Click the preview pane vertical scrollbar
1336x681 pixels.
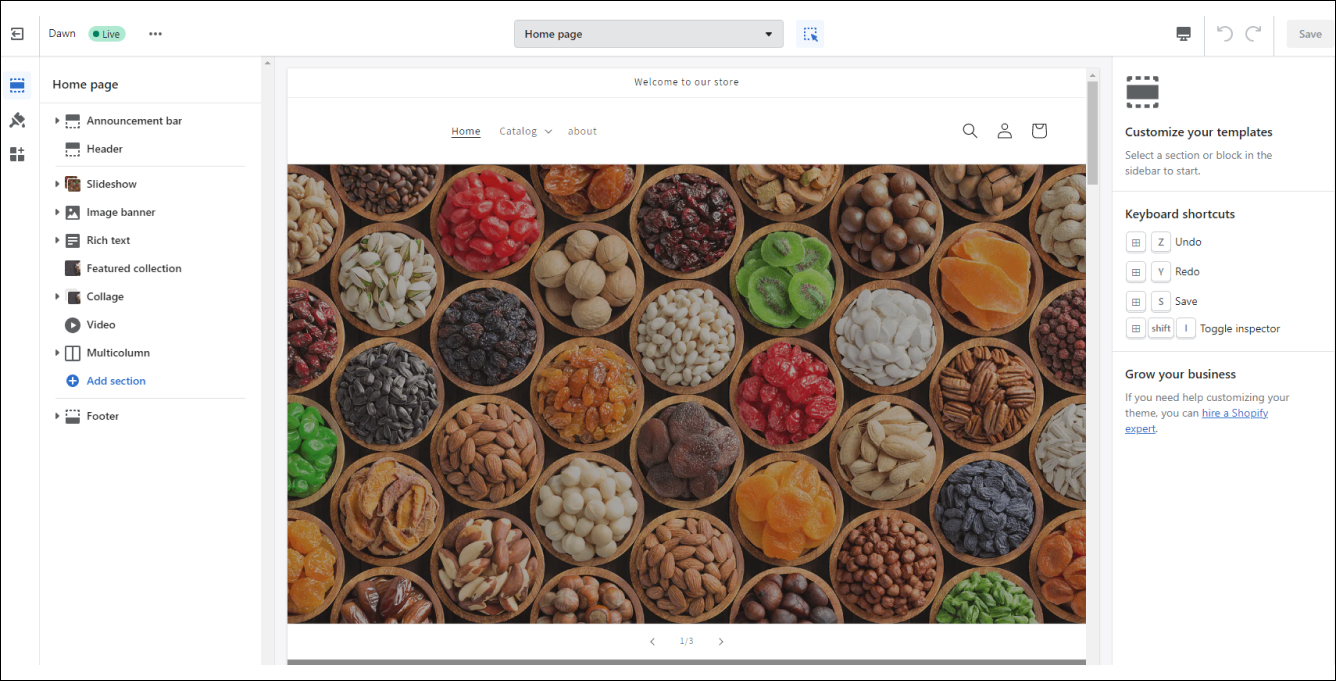point(1093,133)
